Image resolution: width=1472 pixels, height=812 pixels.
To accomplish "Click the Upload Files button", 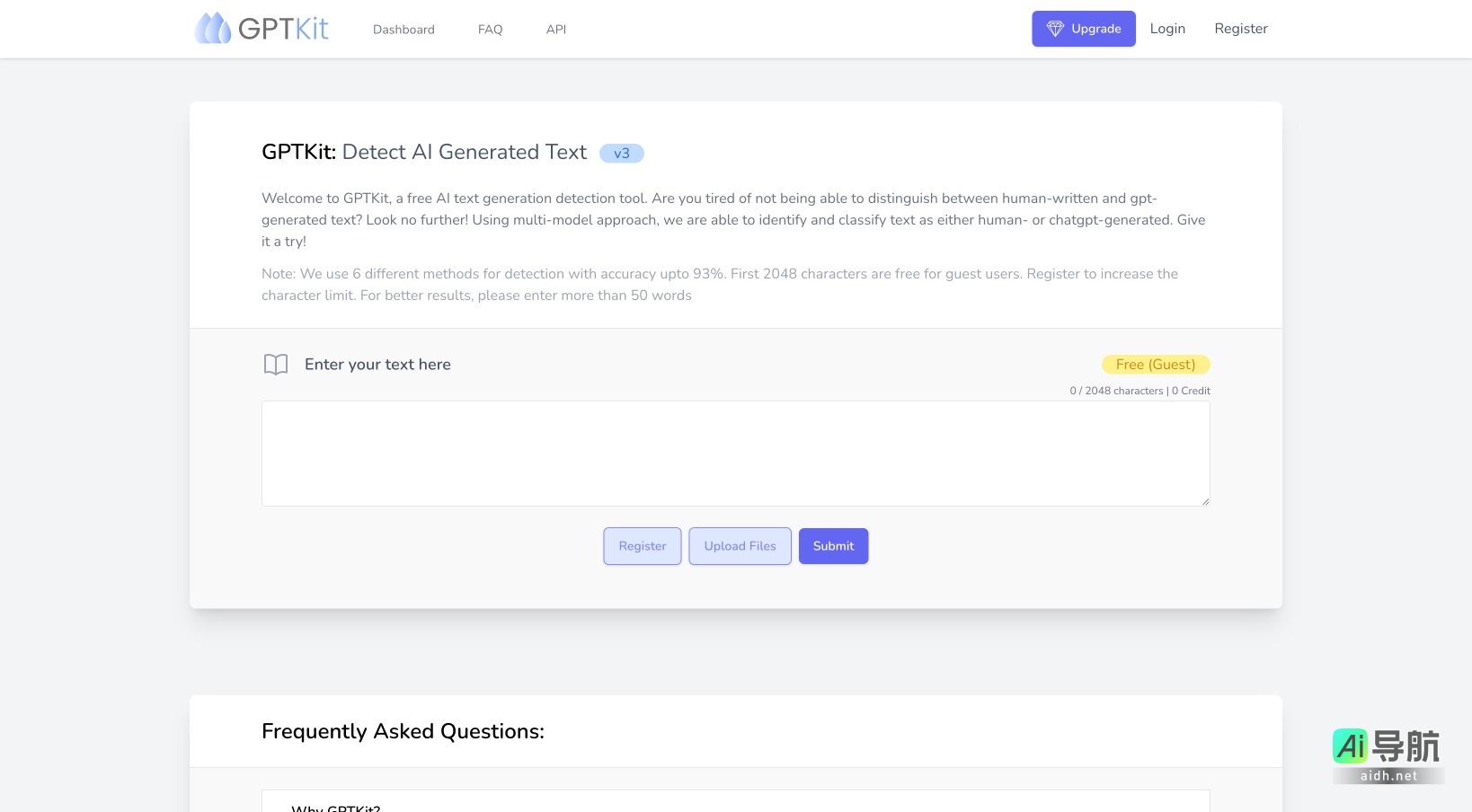I will pyautogui.click(x=740, y=546).
